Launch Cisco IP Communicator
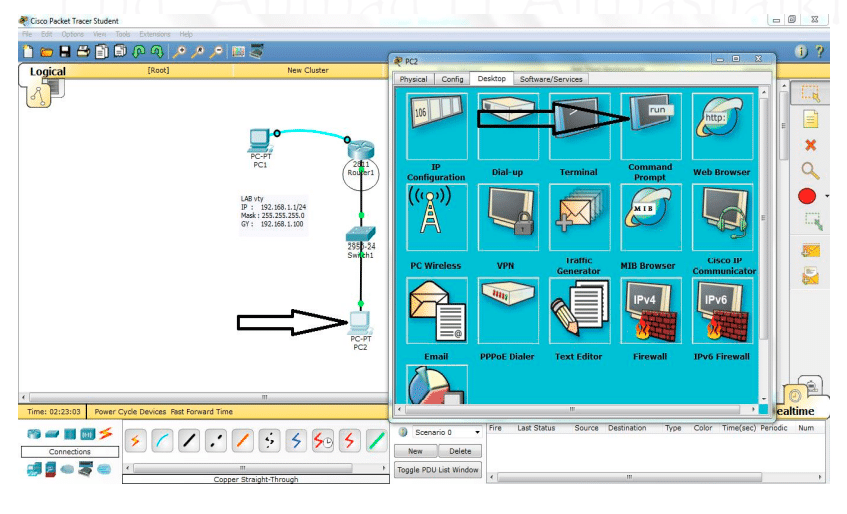The image size is (847, 514). coord(722,217)
